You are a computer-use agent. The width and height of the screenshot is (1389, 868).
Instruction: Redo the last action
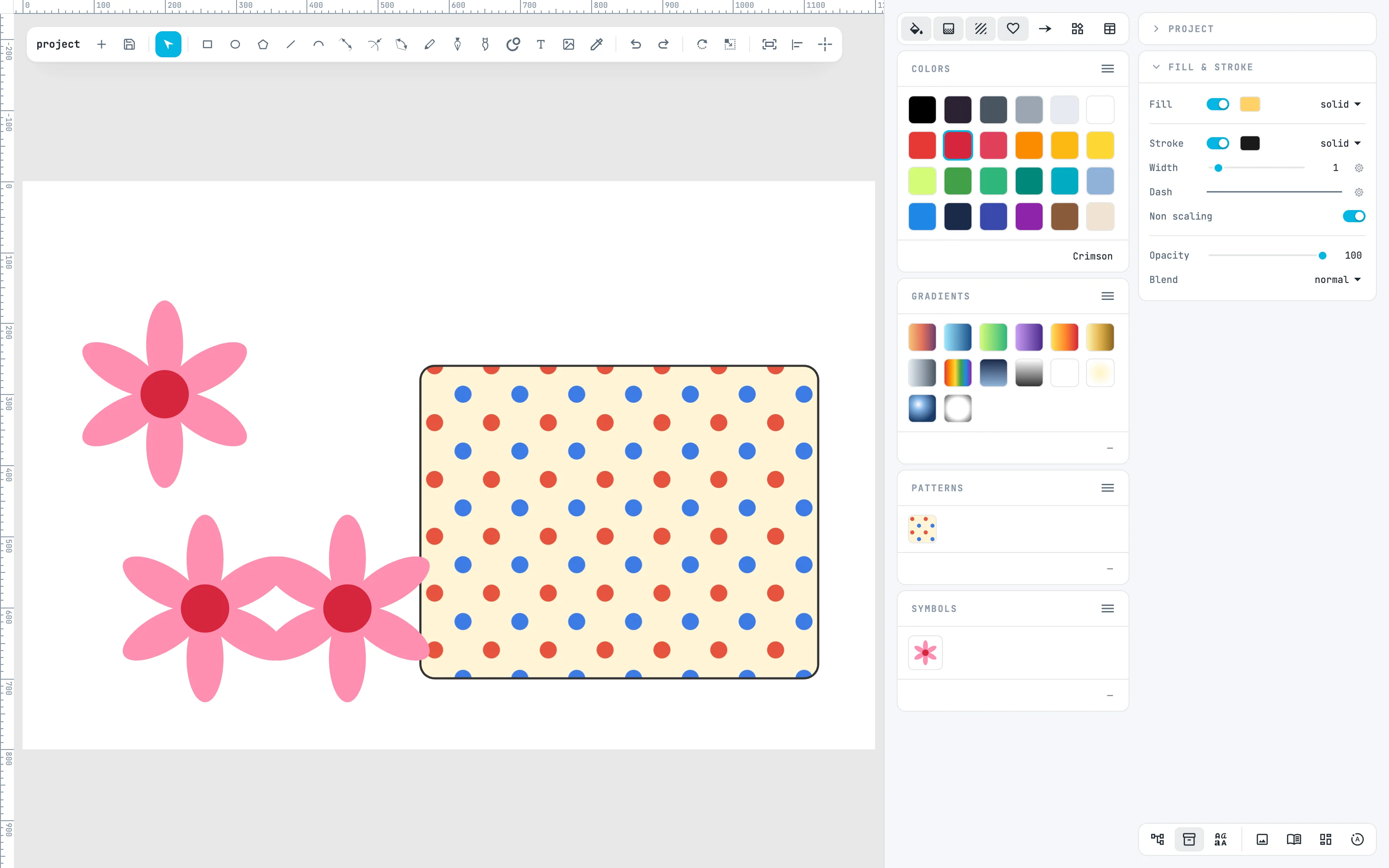663,44
